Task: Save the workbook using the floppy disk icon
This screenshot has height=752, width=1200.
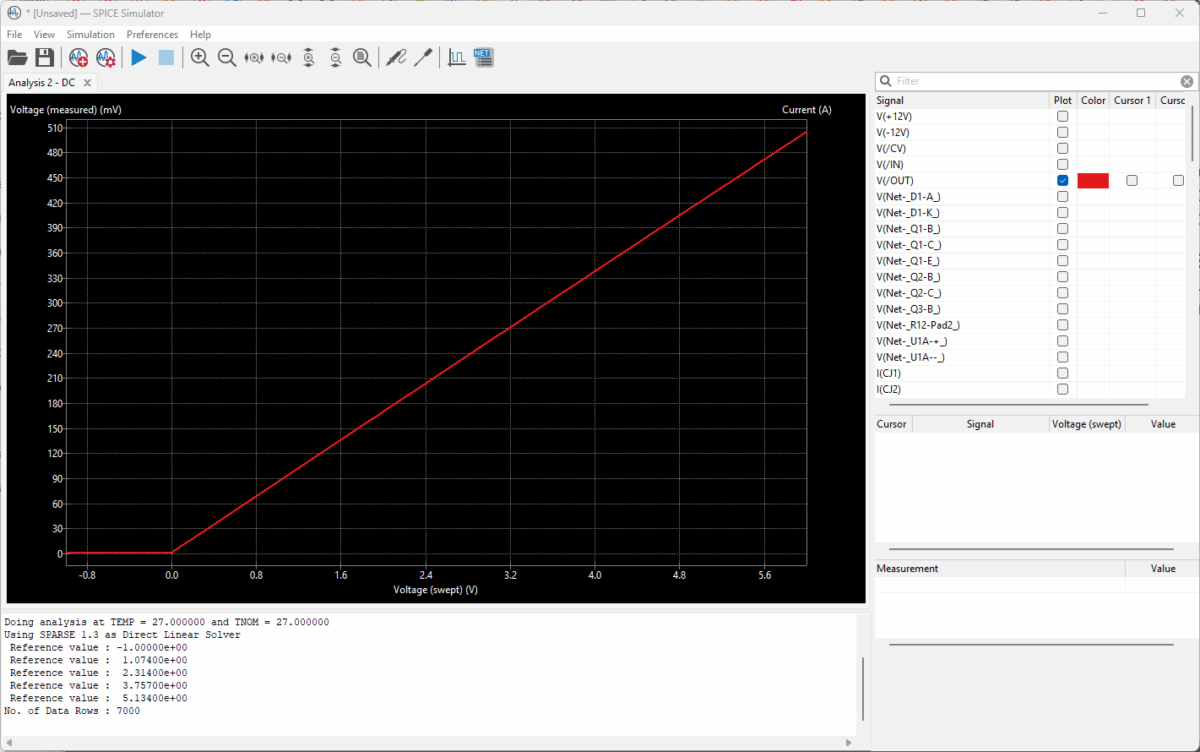Action: point(44,58)
